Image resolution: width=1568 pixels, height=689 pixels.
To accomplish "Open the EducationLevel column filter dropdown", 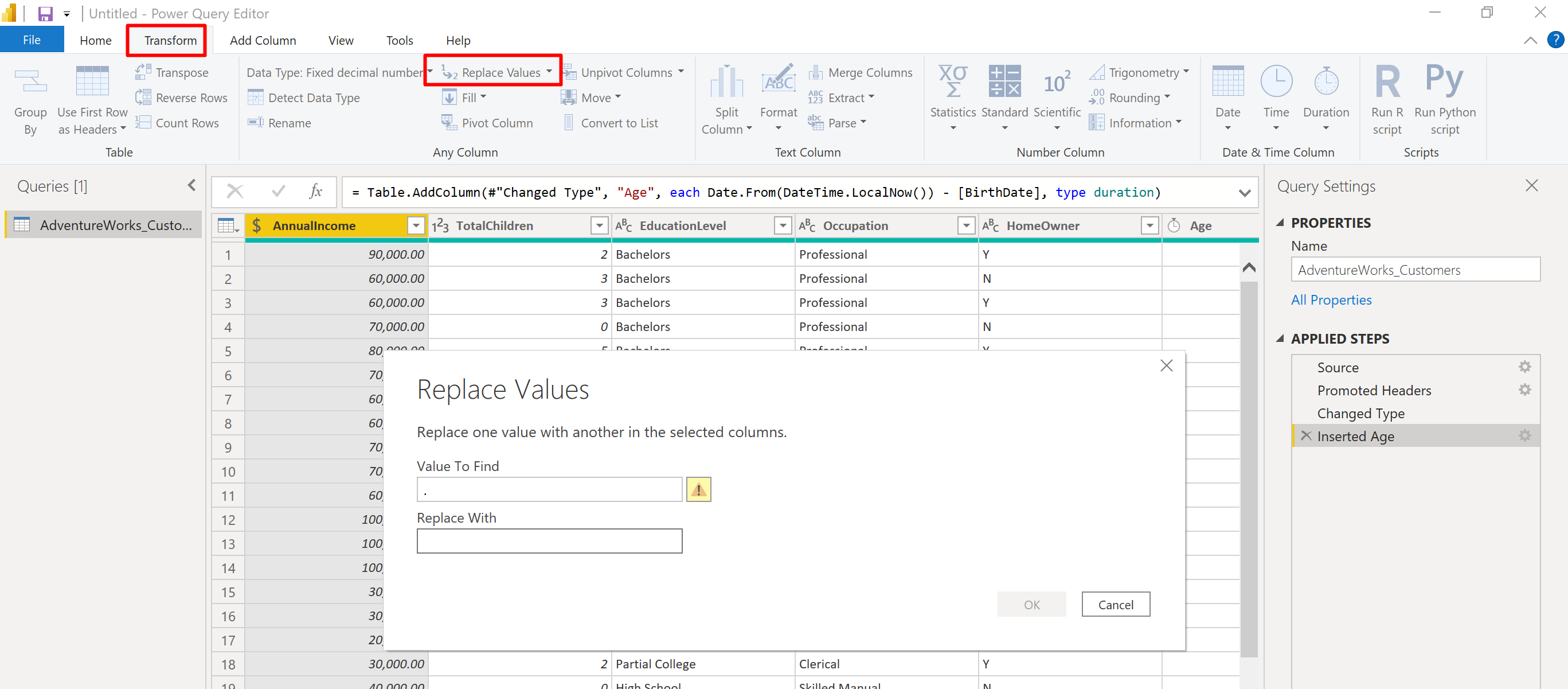I will pos(783,225).
